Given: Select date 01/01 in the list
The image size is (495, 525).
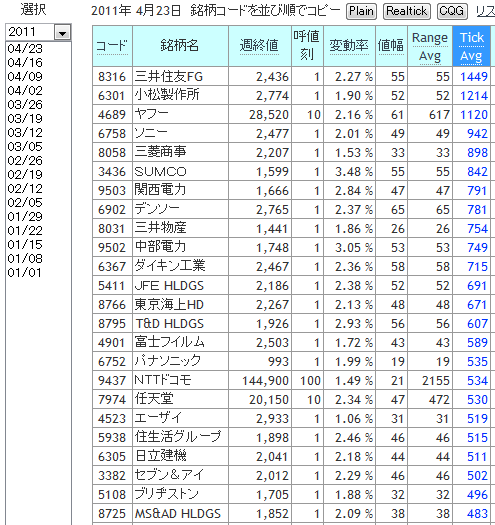Looking at the screenshot, I should tap(24, 273).
